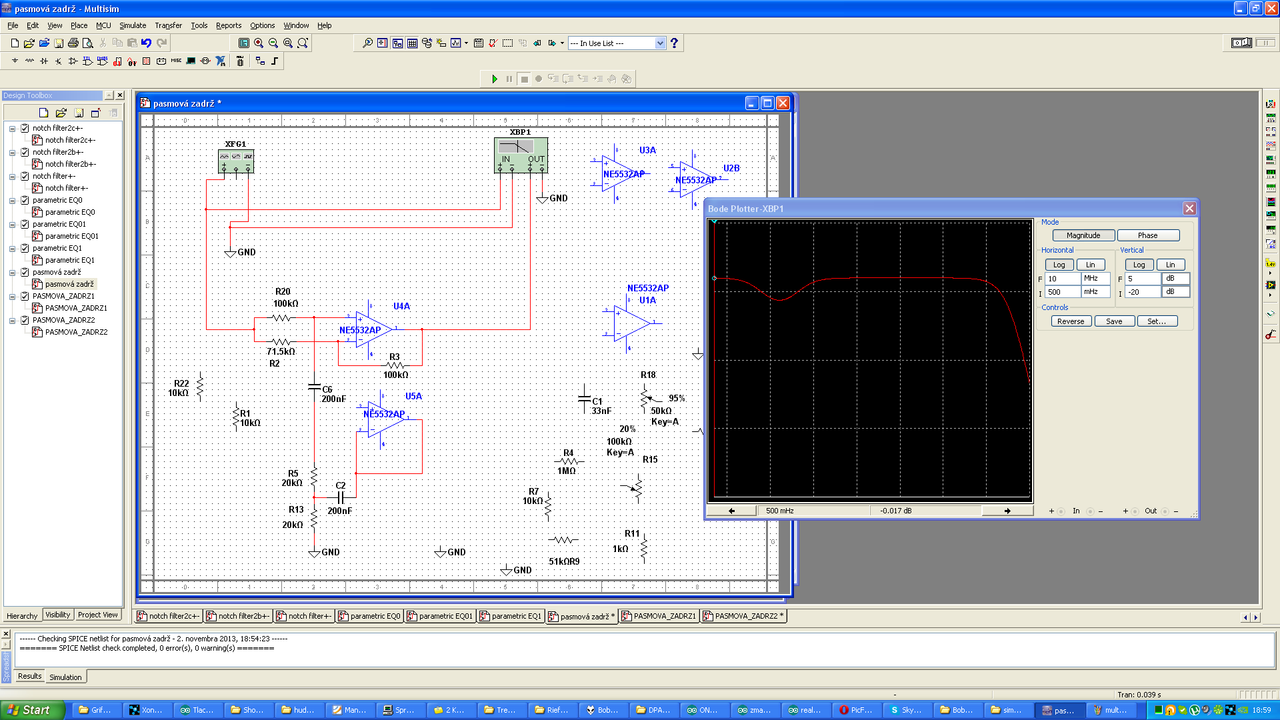Uncheck the notch filter2c+- design checkbox

25,128
